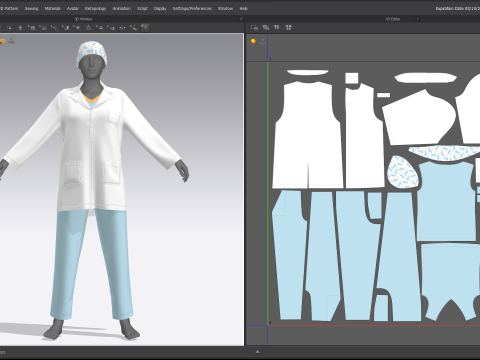The width and height of the screenshot is (480, 360).
Task: Select the second UV Editor tool icon
Action: point(266,27)
